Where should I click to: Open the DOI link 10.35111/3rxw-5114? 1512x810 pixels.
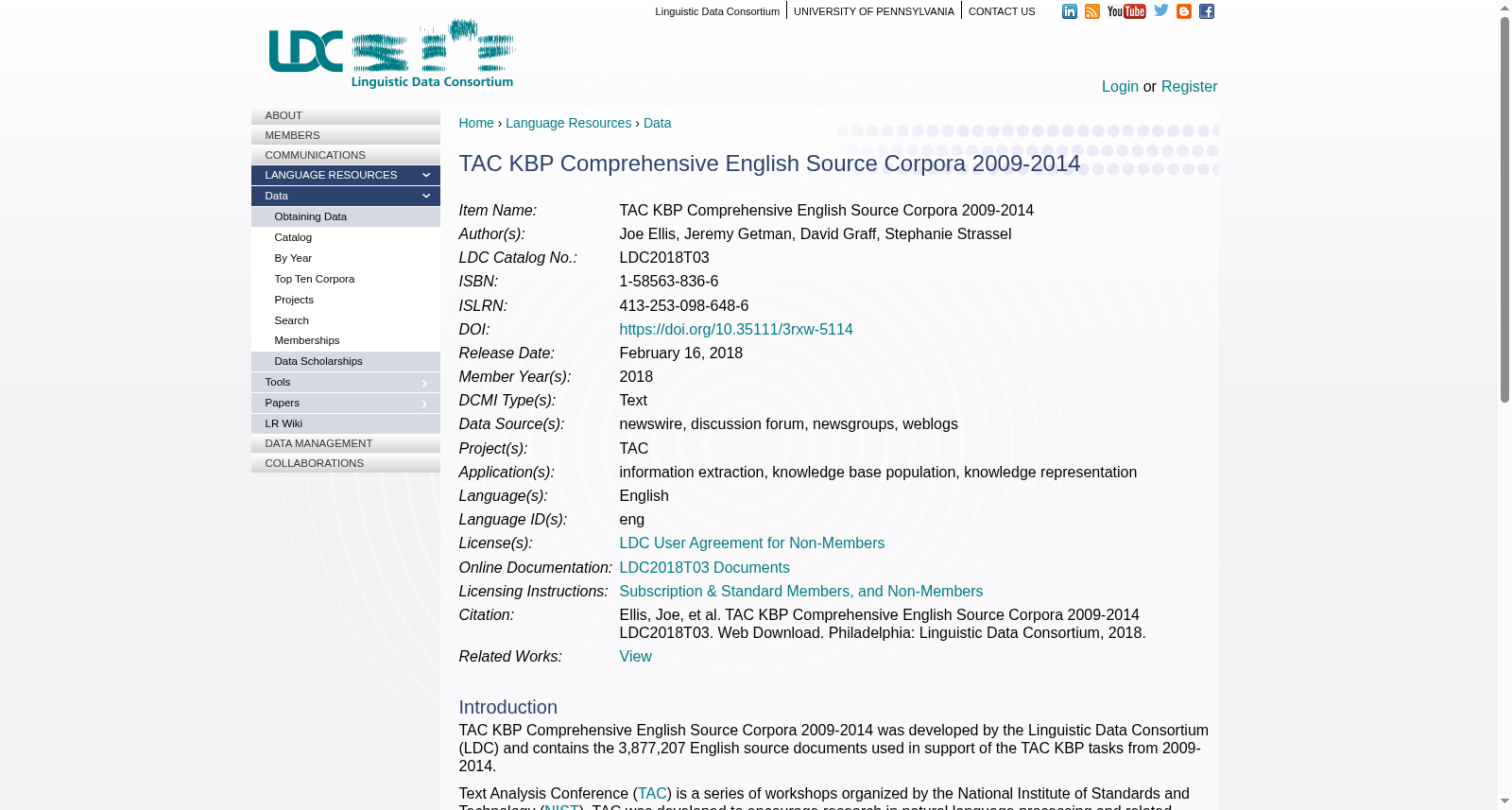pyautogui.click(x=736, y=330)
